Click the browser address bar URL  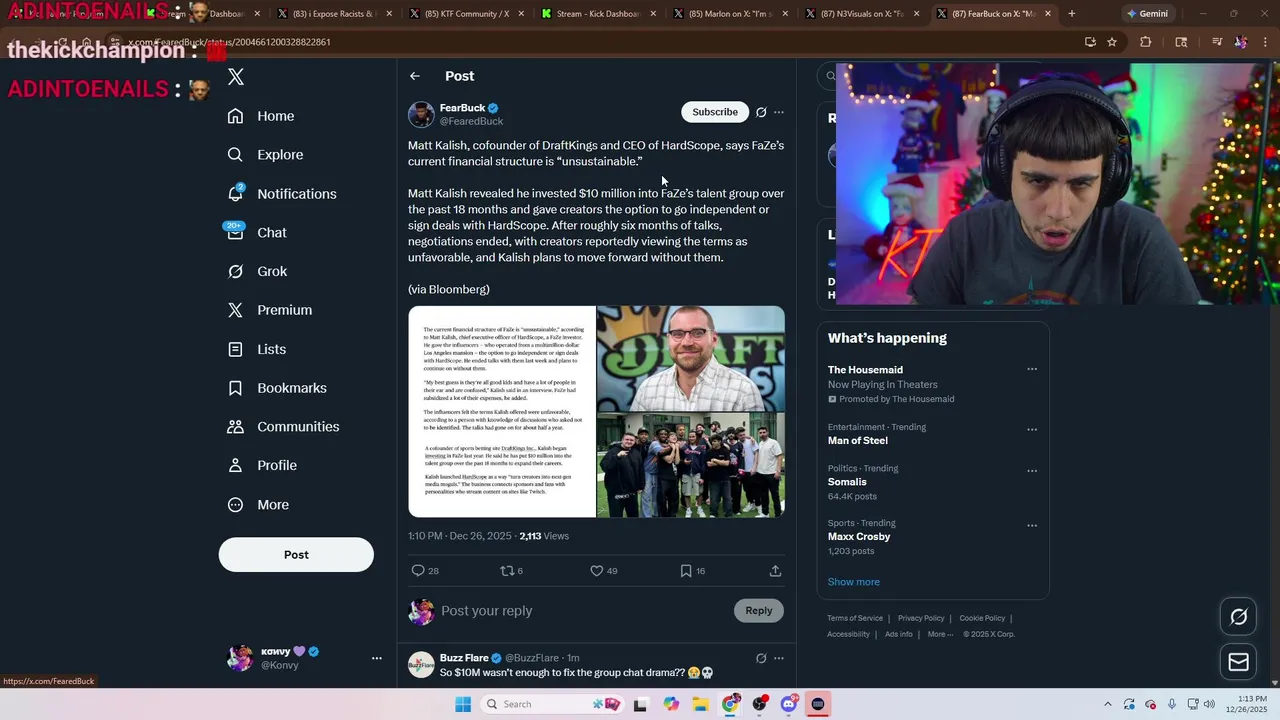click(230, 42)
